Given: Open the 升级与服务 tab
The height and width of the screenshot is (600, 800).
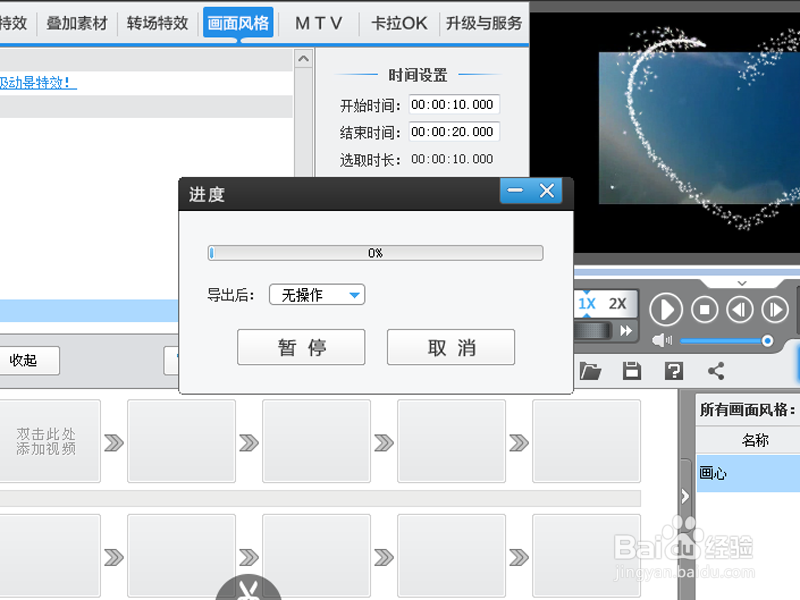Looking at the screenshot, I should 484,23.
